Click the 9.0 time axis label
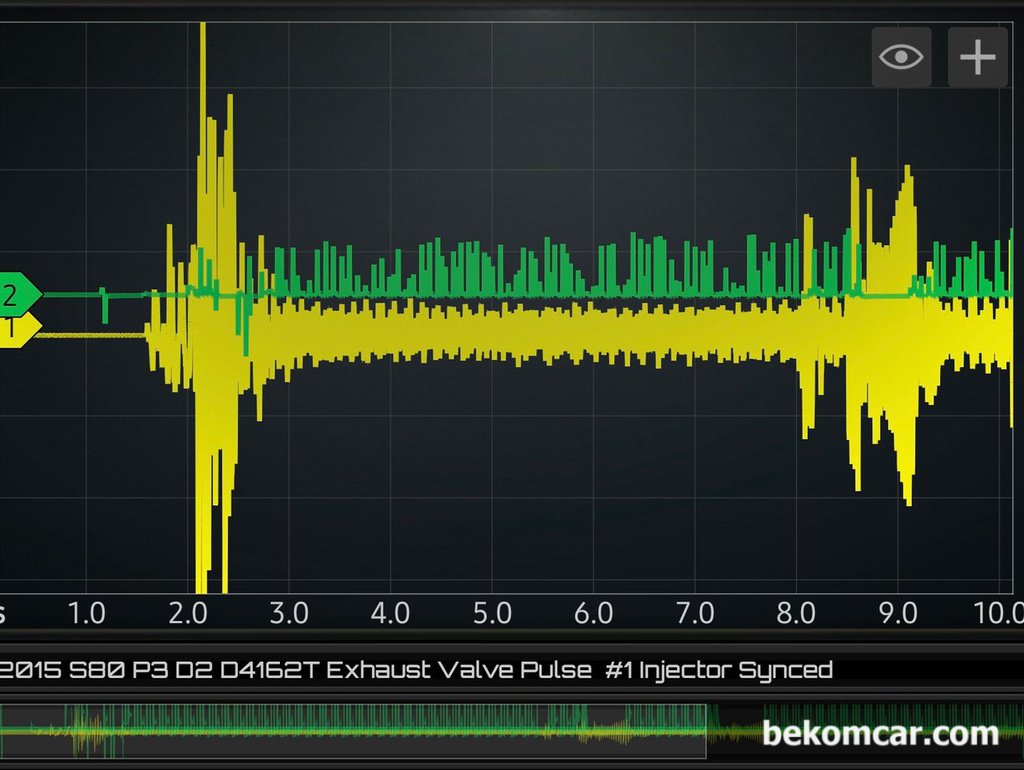The height and width of the screenshot is (770, 1024). (897, 612)
